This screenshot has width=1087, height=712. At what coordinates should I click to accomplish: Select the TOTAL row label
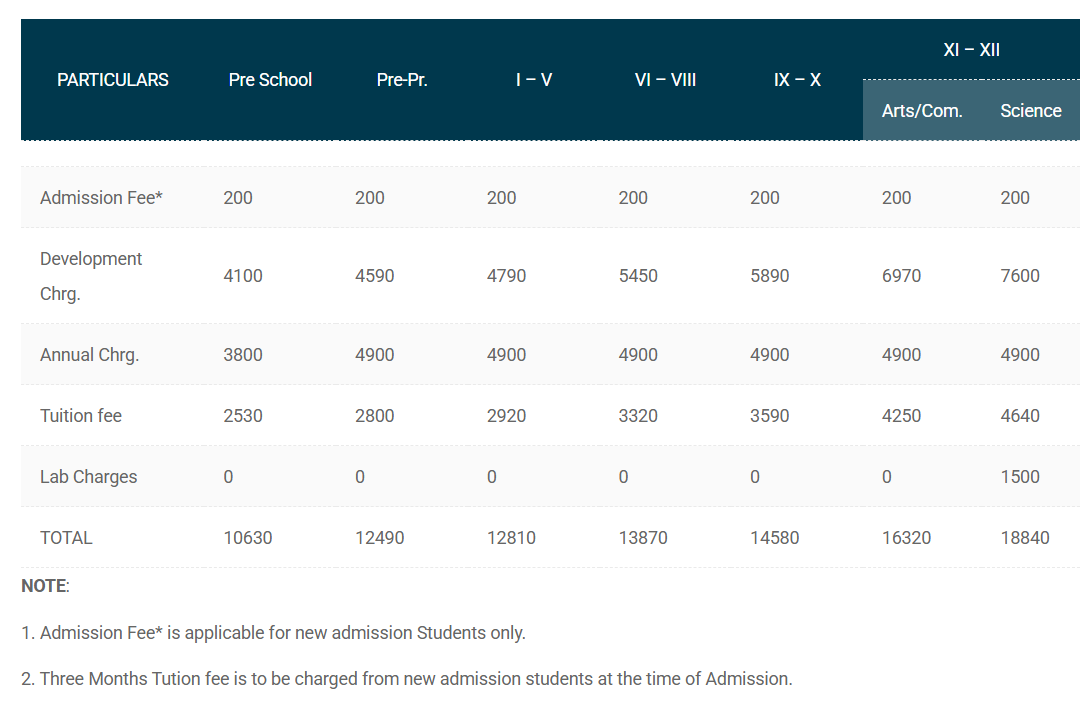(66, 537)
